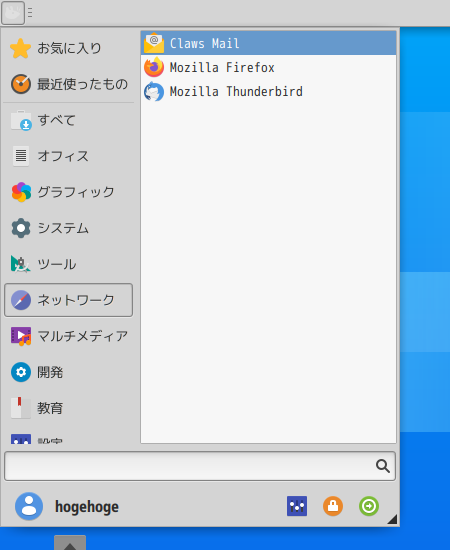The height and width of the screenshot is (550, 450).
Task: Click the magnifier search icon
Action: pyautogui.click(x=383, y=466)
